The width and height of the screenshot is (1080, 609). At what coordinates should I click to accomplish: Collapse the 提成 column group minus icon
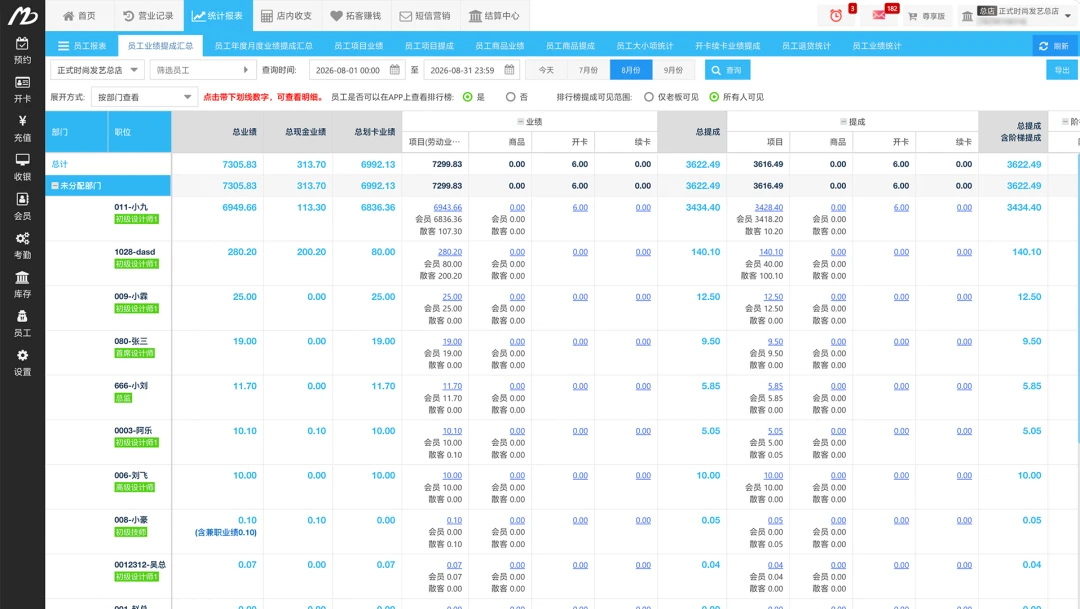point(843,121)
